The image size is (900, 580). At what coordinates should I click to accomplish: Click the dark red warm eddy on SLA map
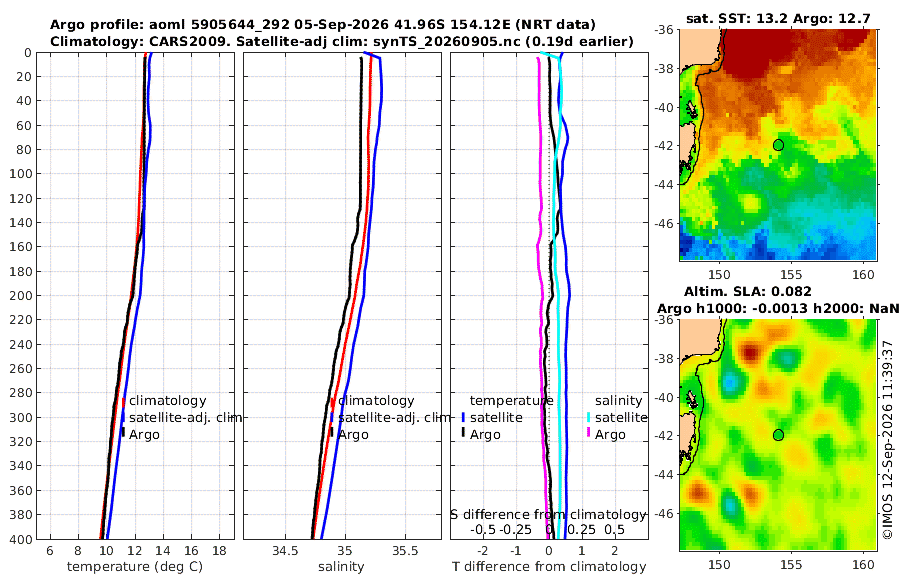750,351
